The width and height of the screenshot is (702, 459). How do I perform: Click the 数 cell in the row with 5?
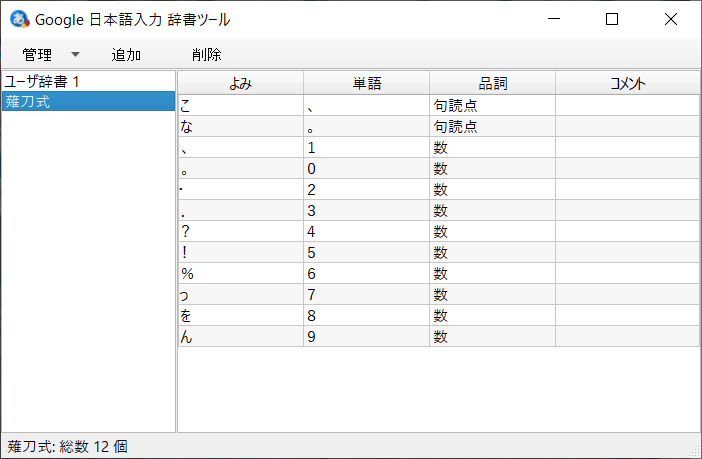click(492, 253)
